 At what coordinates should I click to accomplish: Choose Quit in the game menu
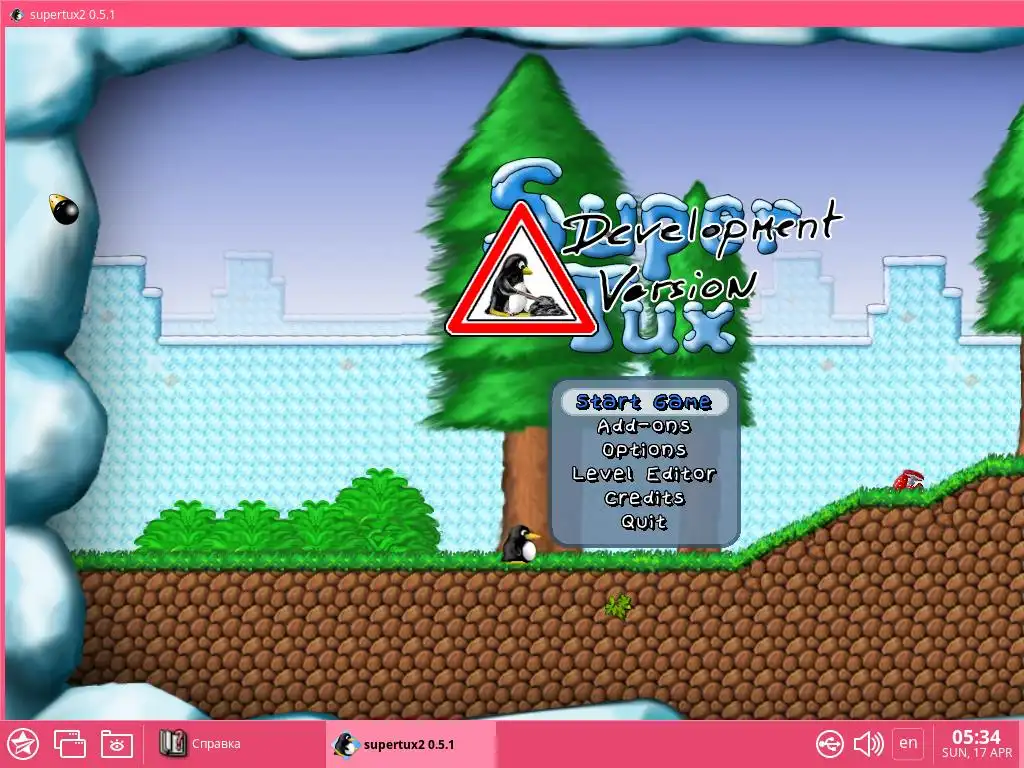click(x=644, y=522)
